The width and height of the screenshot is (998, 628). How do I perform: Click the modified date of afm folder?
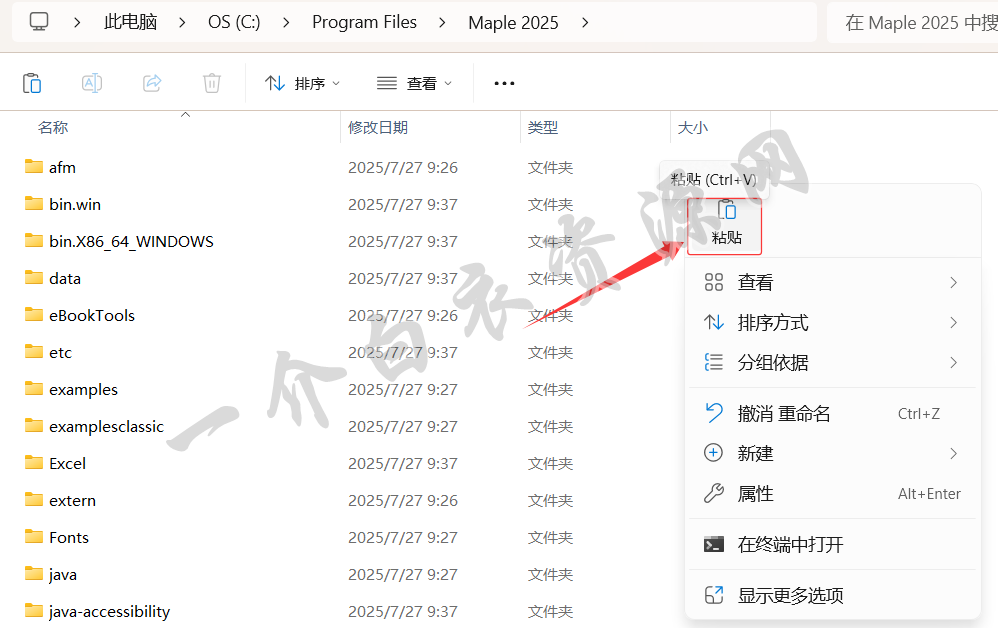point(403,167)
